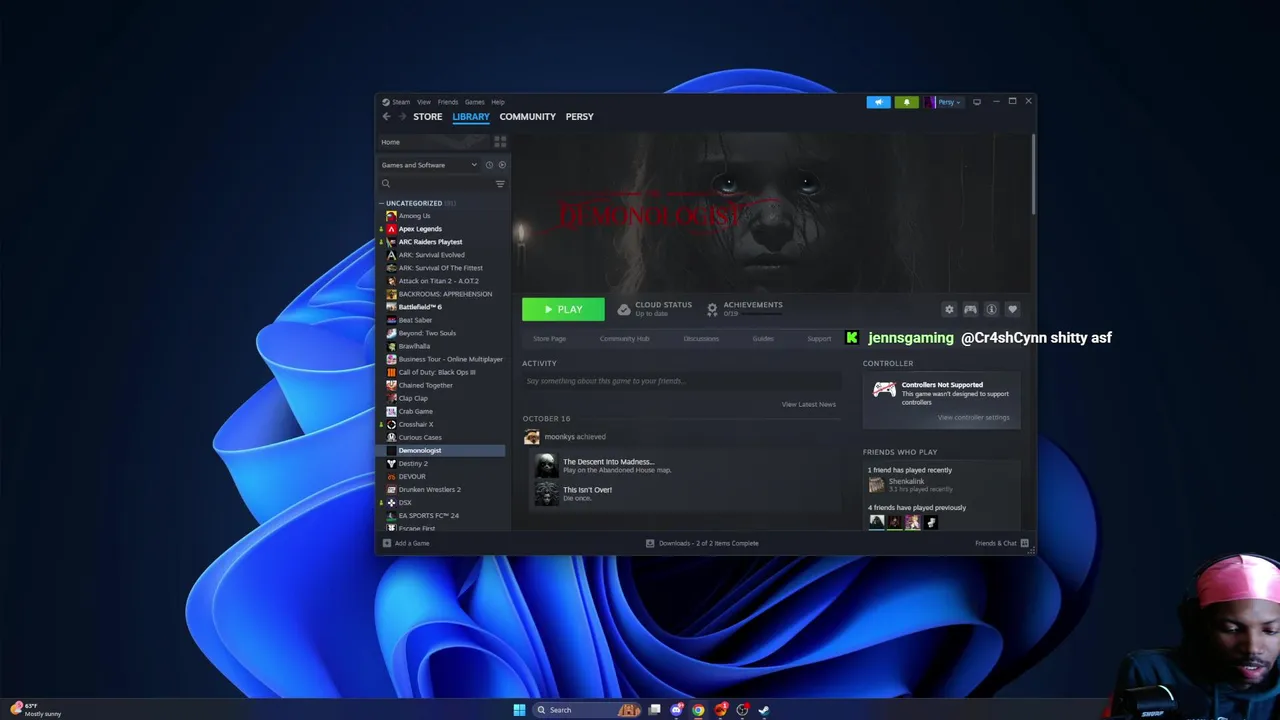Image resolution: width=1280 pixels, height=720 pixels.
Task: Open the View menu
Action: (x=424, y=102)
